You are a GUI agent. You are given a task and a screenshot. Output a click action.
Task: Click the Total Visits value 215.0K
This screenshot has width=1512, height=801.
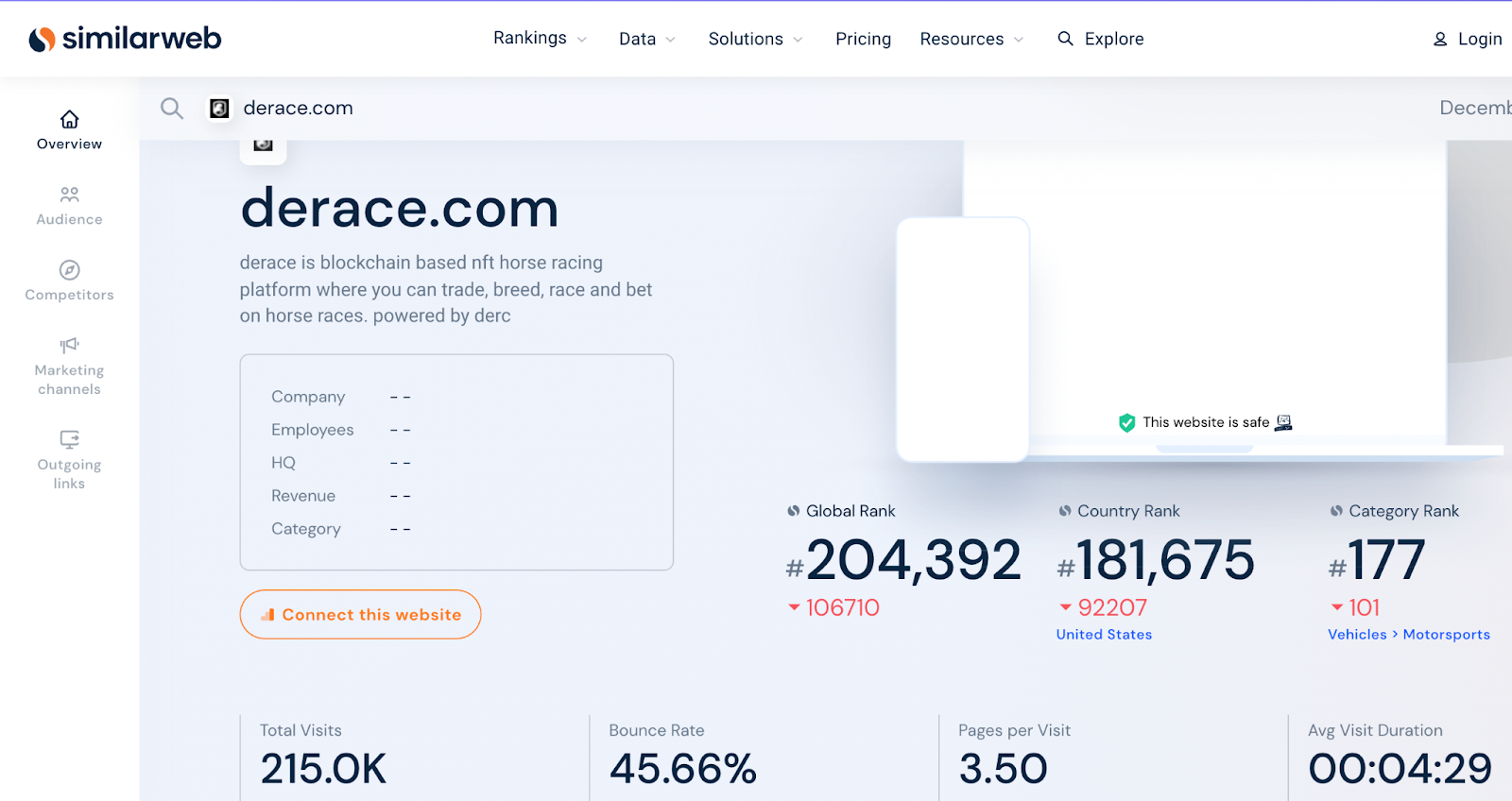point(323,769)
